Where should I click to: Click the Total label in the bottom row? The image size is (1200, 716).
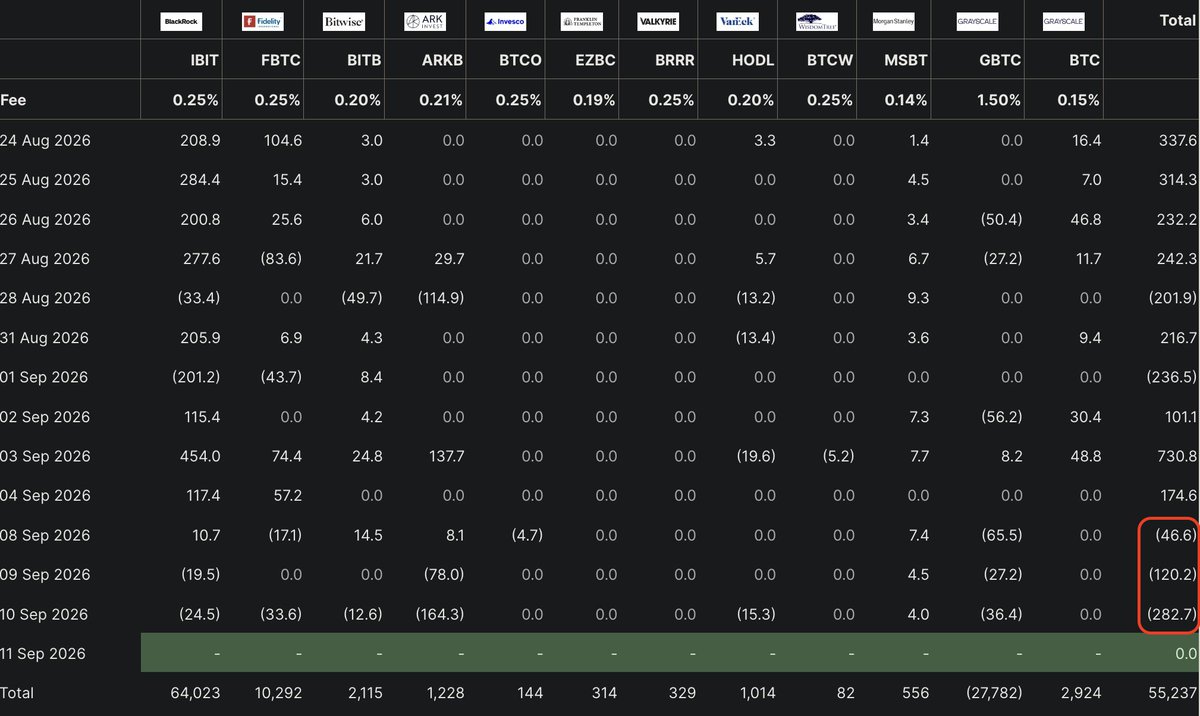tap(17, 692)
